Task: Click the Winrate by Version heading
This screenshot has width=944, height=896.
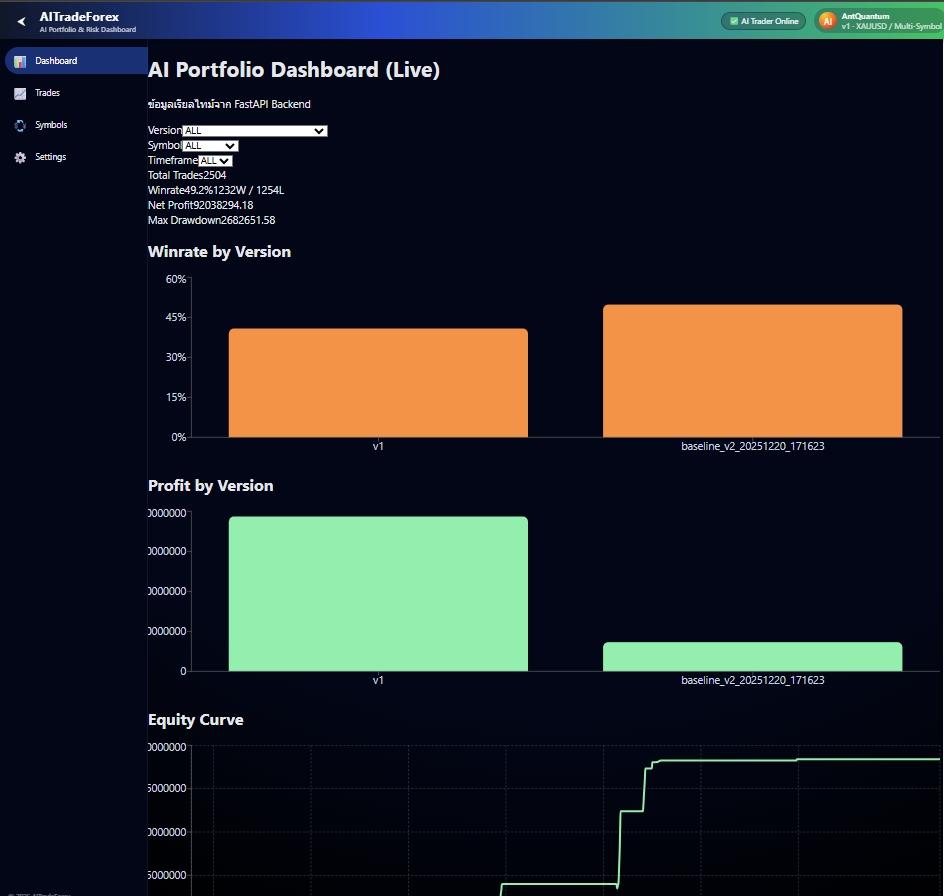Action: coord(219,251)
